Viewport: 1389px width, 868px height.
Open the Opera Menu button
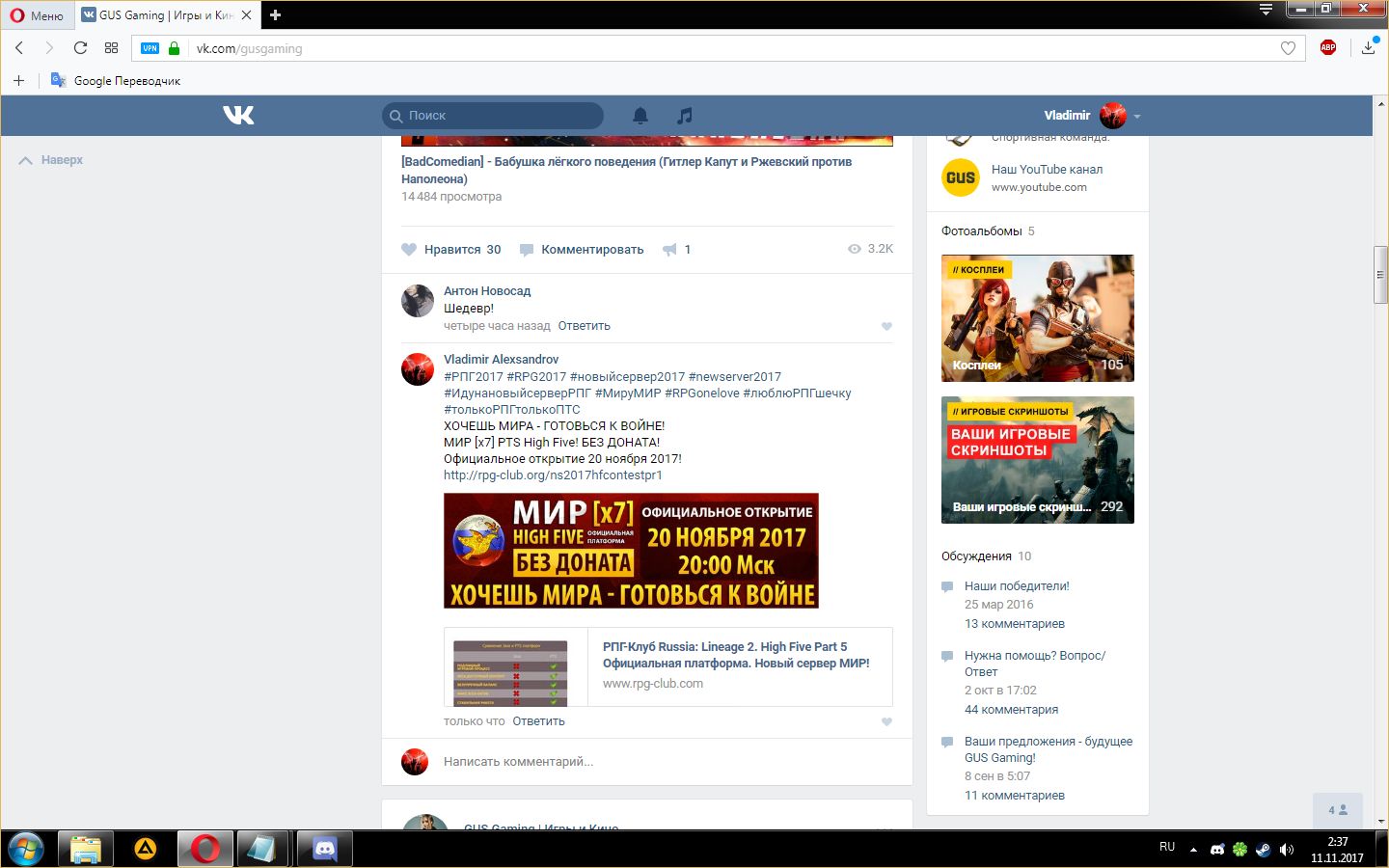click(x=37, y=14)
